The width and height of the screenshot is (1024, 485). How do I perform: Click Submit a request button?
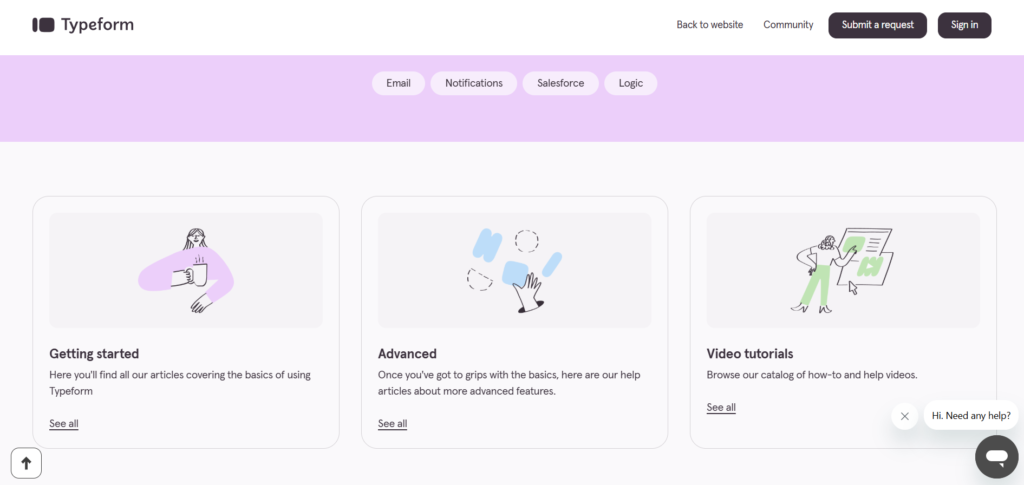[x=878, y=25]
